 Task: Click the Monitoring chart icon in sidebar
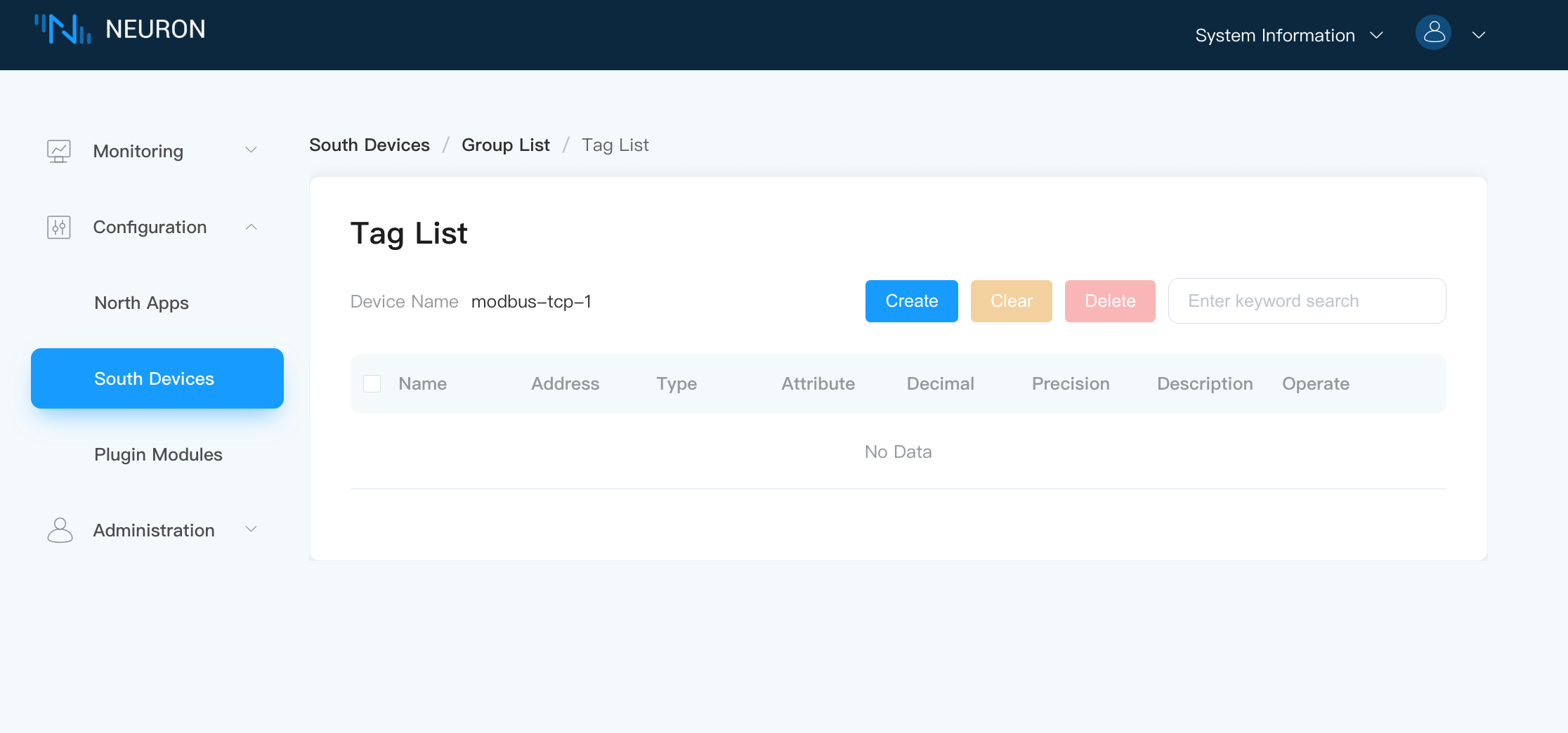tap(60, 150)
